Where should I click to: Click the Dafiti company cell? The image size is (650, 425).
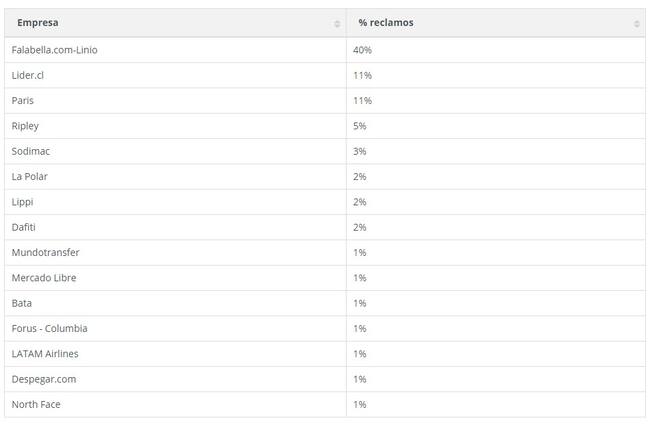point(23,227)
